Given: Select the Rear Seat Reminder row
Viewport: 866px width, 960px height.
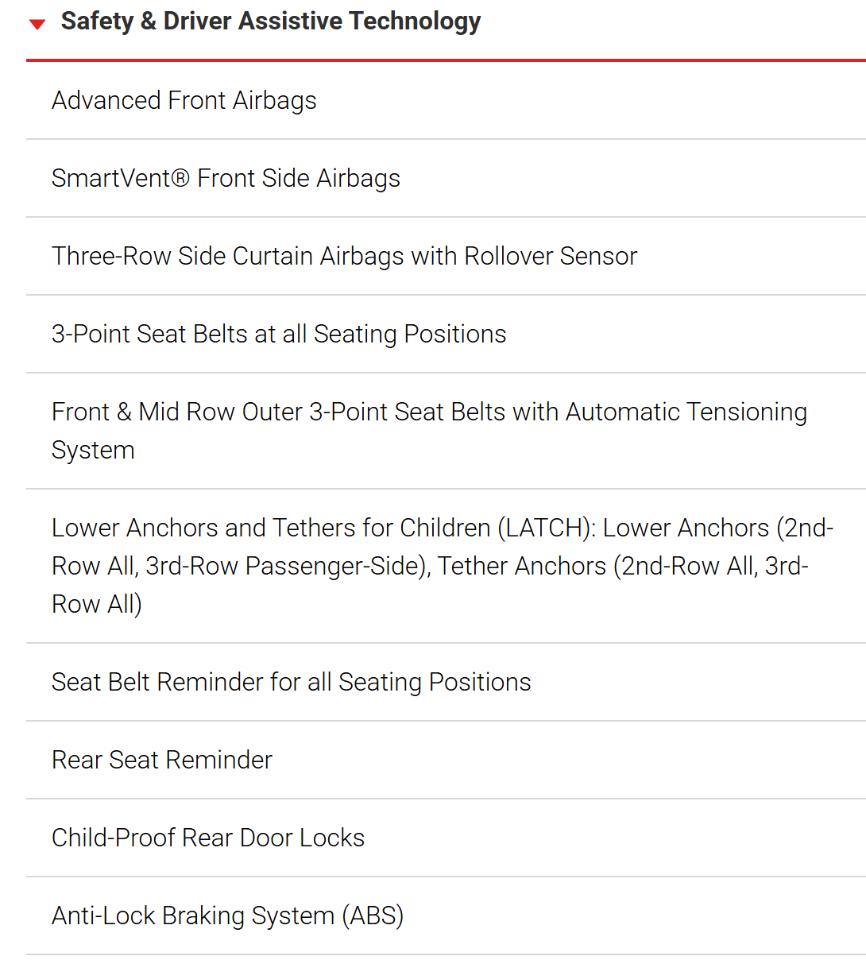Looking at the screenshot, I should coord(446,760).
